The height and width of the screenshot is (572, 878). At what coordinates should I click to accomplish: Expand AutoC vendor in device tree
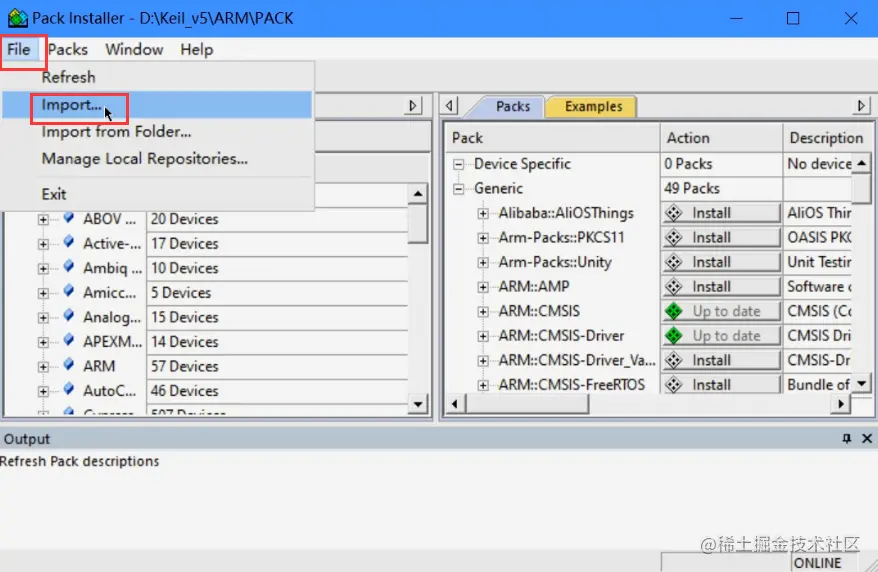click(x=43, y=392)
